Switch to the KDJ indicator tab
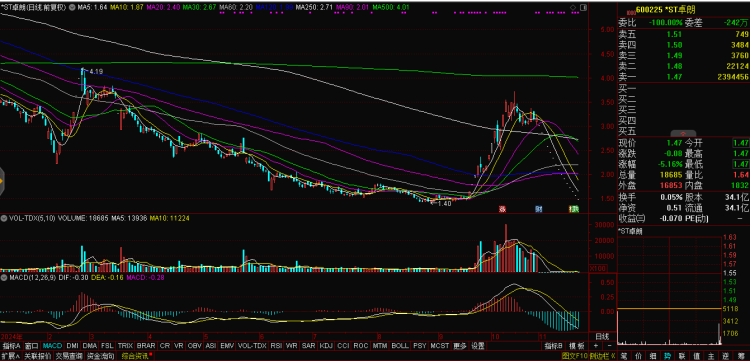Screen dimensions: 750x361 [326, 346]
